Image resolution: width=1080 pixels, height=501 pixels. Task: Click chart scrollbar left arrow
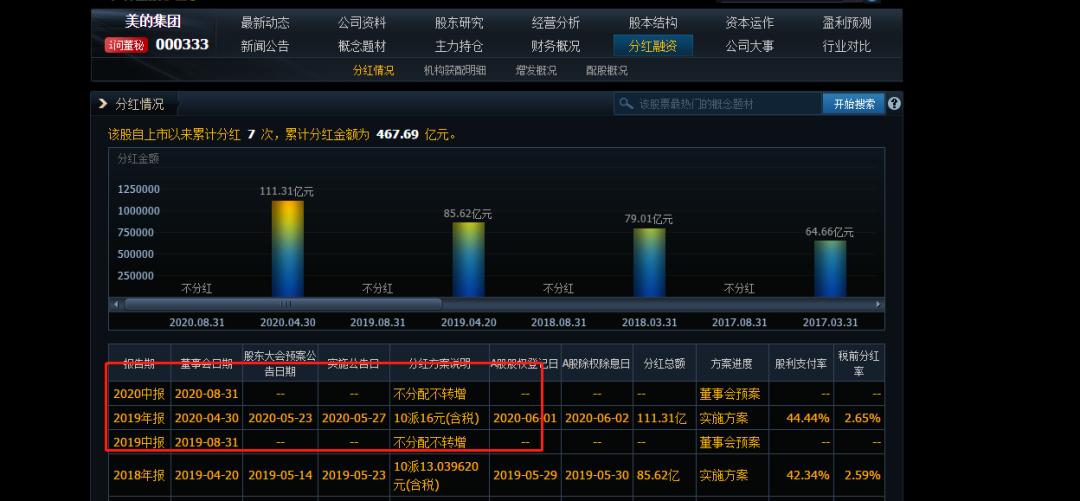116,304
